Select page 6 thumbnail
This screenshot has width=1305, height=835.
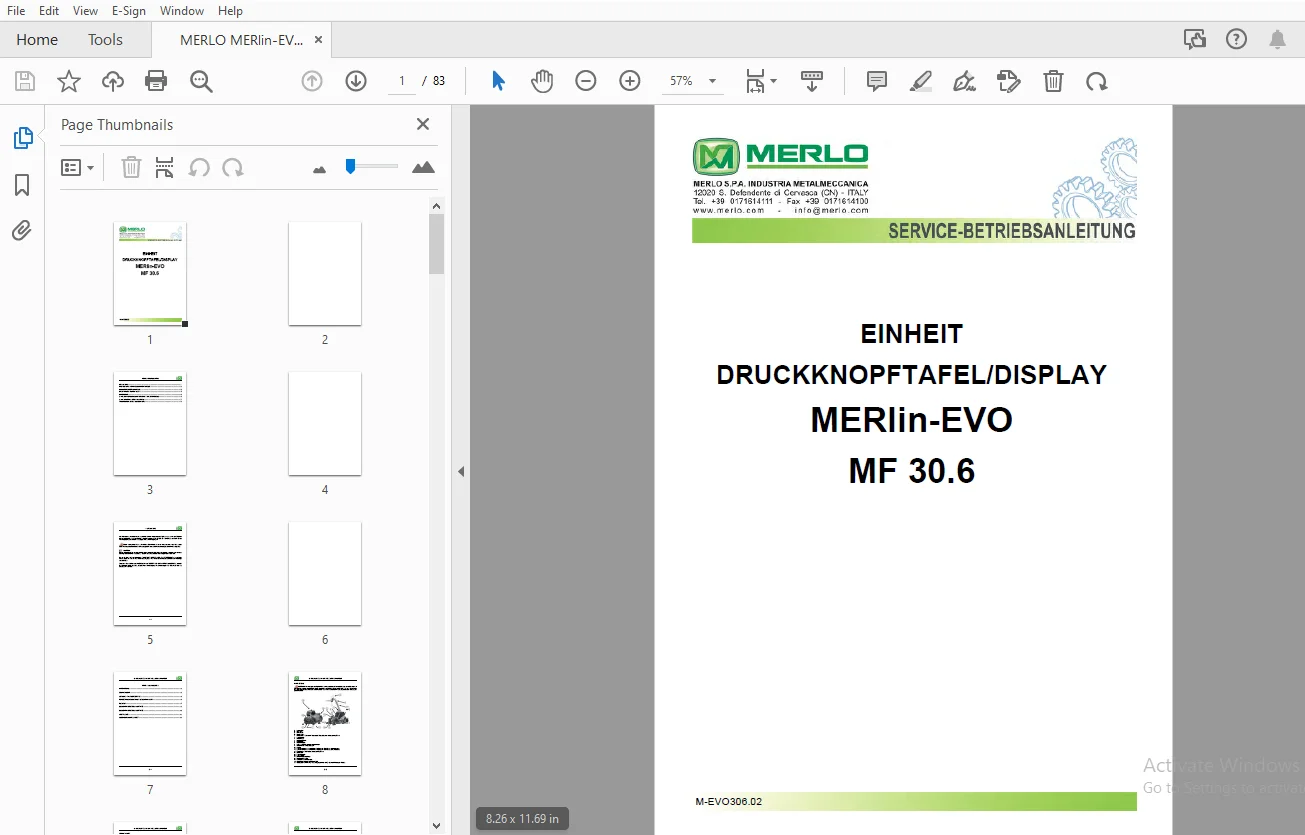(325, 574)
